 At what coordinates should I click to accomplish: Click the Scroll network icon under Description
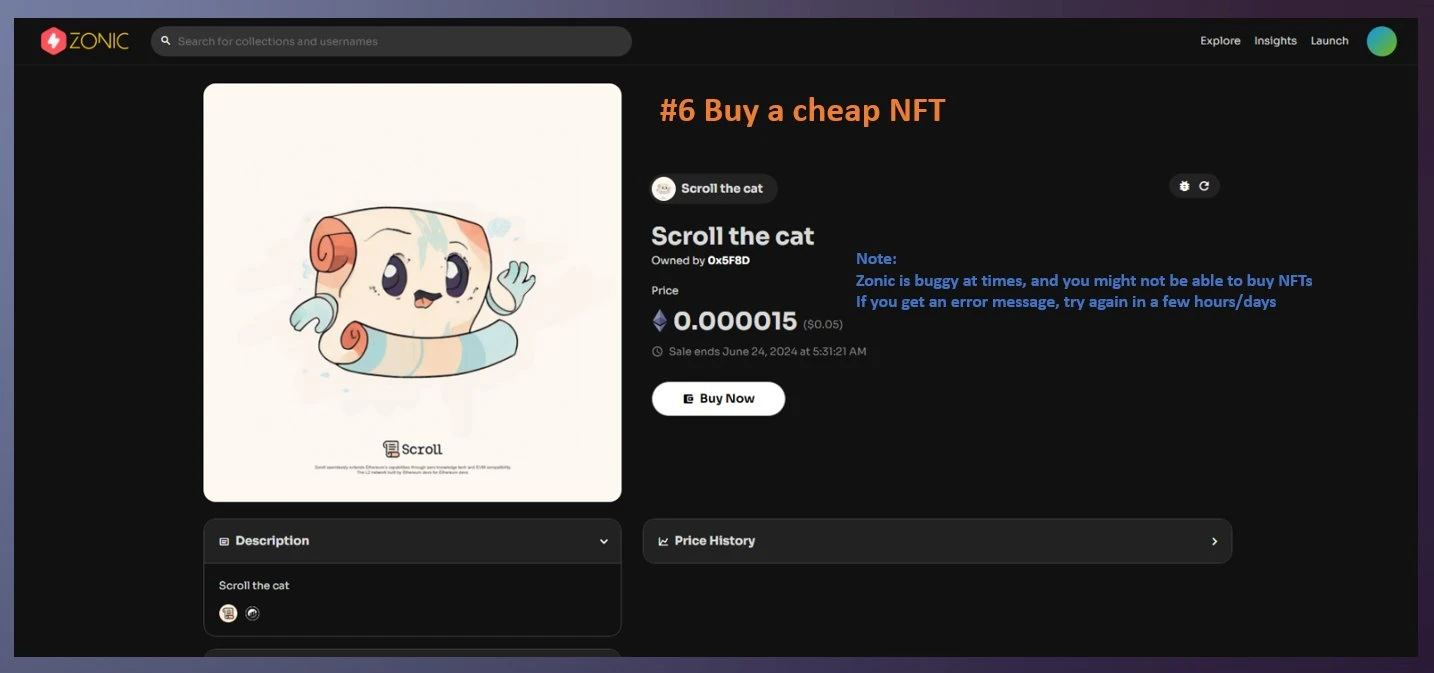tap(229, 613)
